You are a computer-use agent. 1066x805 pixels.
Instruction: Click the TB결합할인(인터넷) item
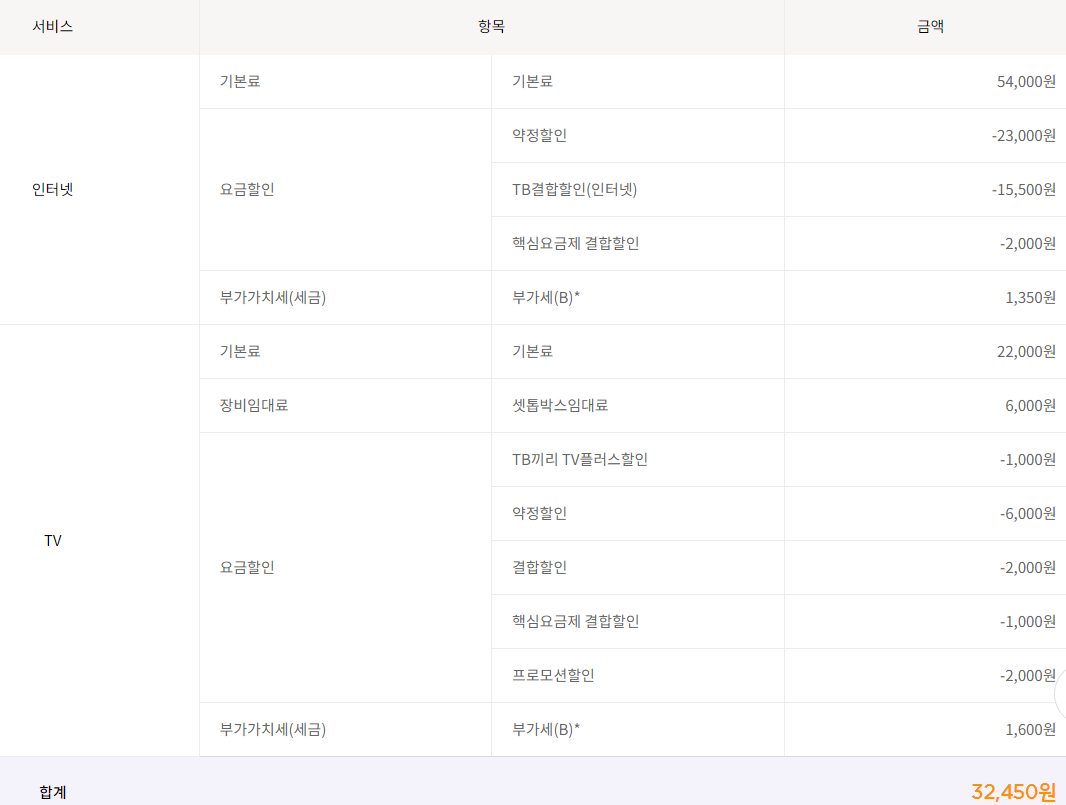point(574,189)
